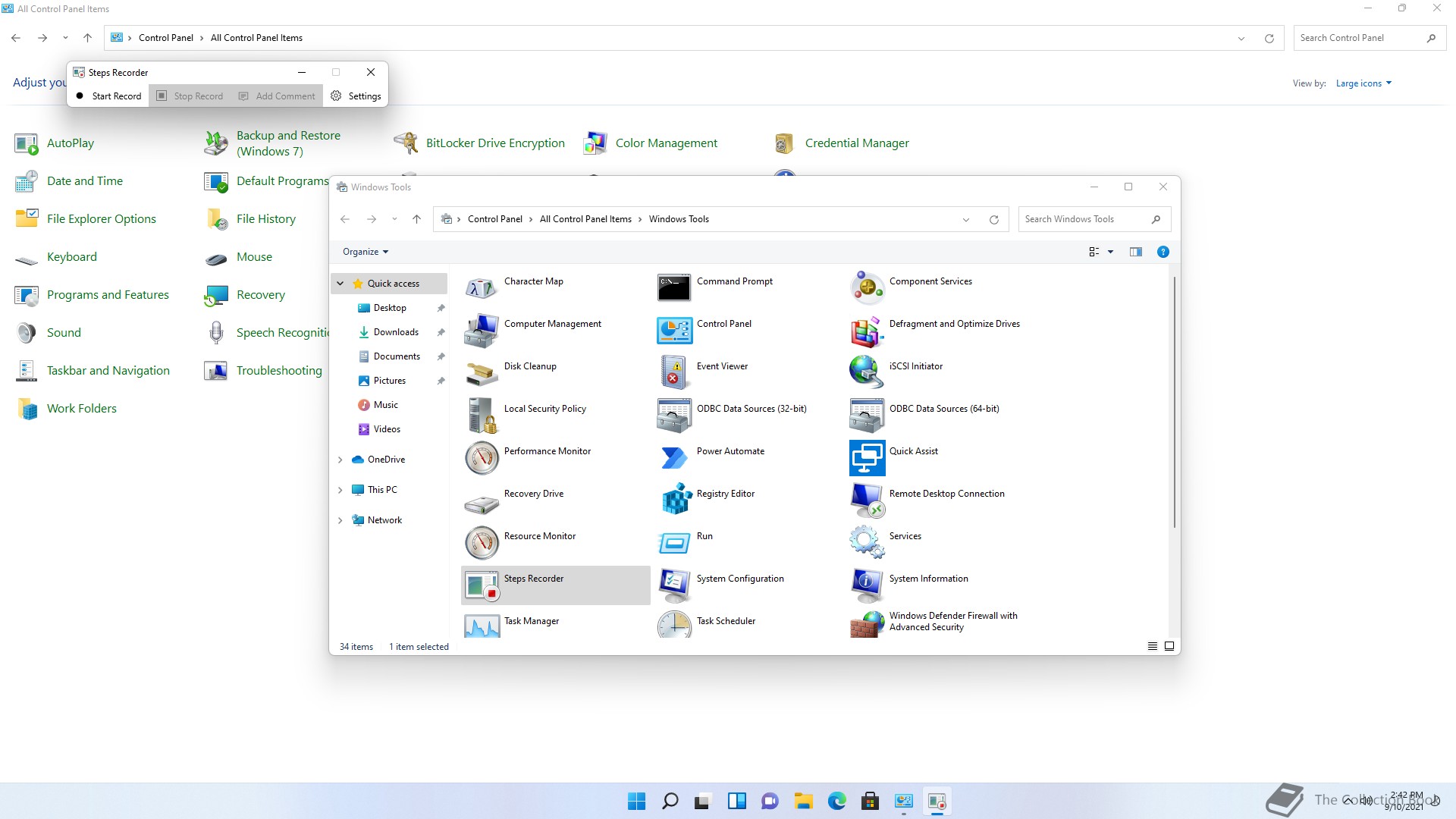This screenshot has height=819, width=1456.
Task: Open Services gear icon
Action: [867, 542]
